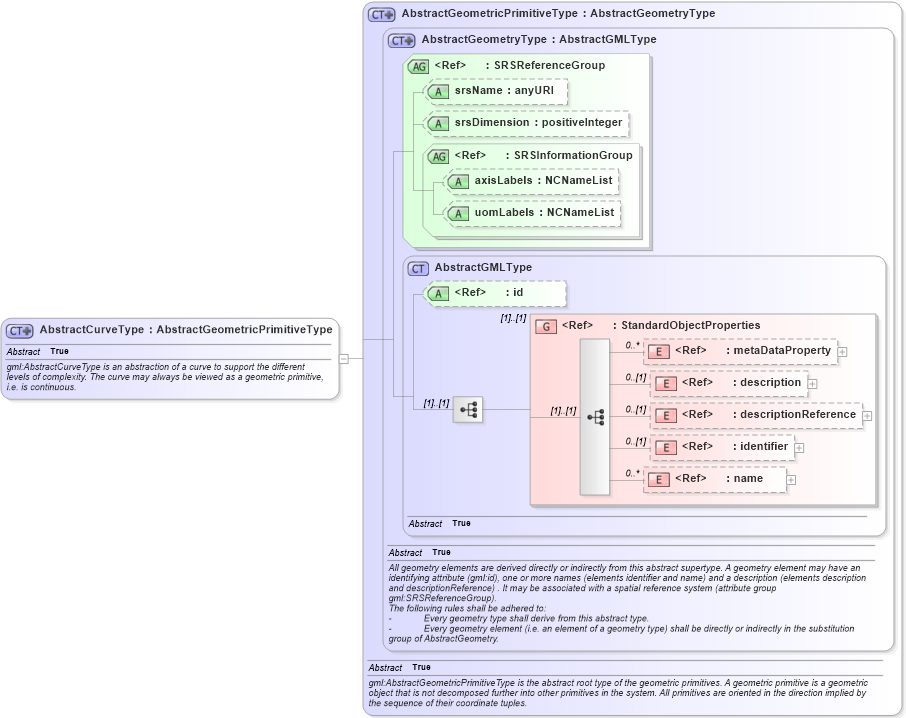906x718 pixels.
Task: Click the CT icon beside AbstractGeometricPrimitiveType header
Action: pos(381,14)
